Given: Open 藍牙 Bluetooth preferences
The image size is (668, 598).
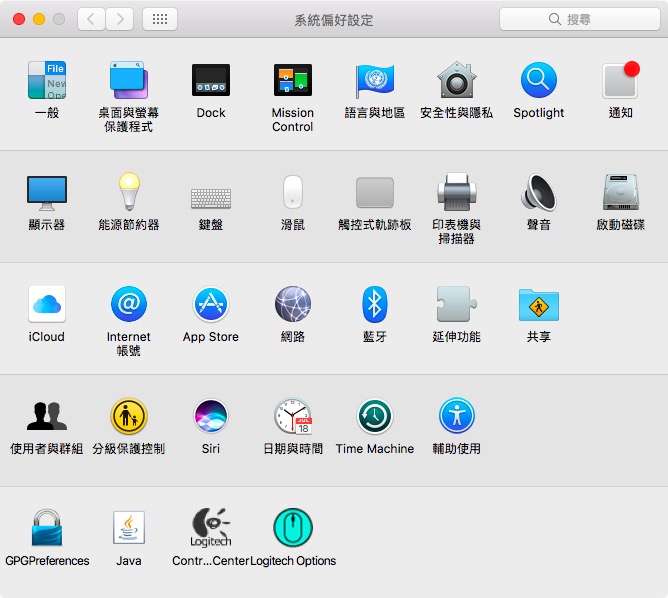Looking at the screenshot, I should click(374, 304).
